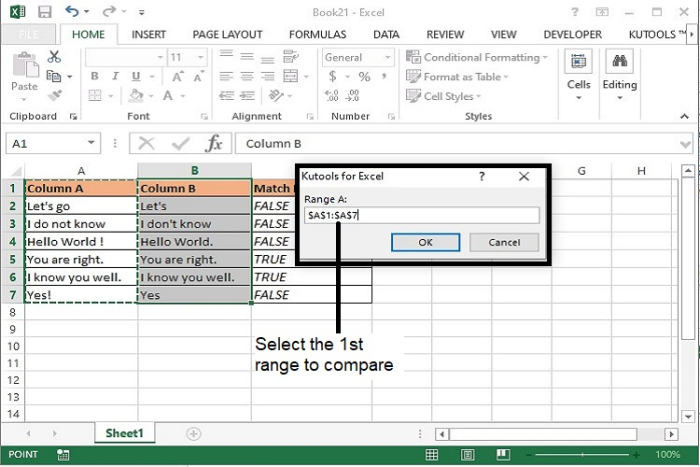
Task: Open Cell Styles menu
Action: [x=443, y=96]
